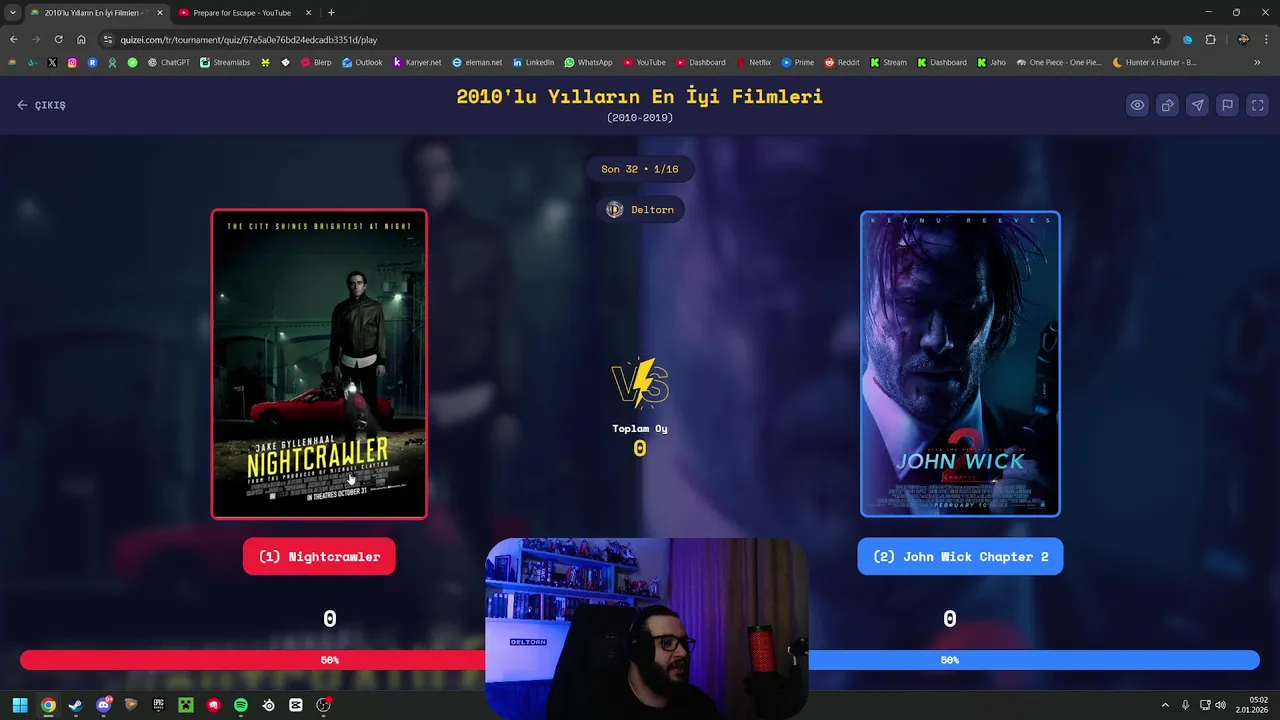Open SteelSeries app from the taskbar
Image resolution: width=1280 pixels, height=720 pixels.
coord(268,705)
